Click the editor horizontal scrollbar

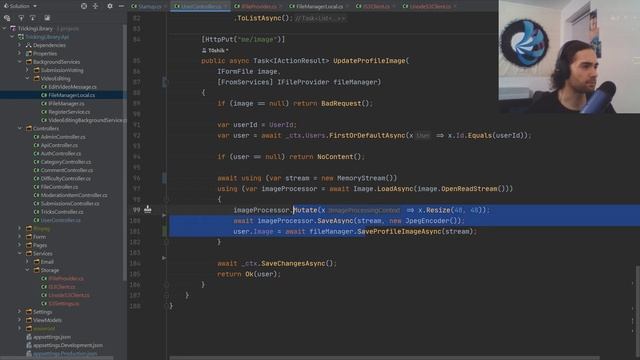384,358
